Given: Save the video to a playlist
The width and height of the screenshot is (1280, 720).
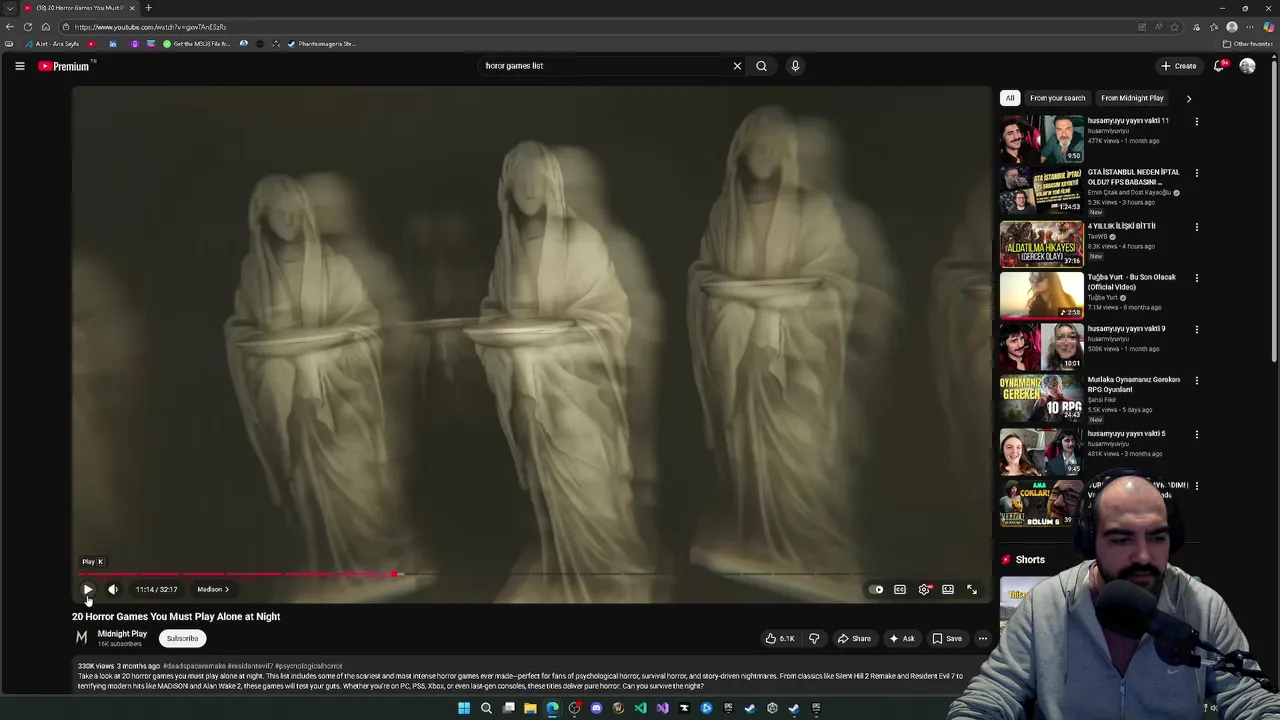Looking at the screenshot, I should coord(948,638).
